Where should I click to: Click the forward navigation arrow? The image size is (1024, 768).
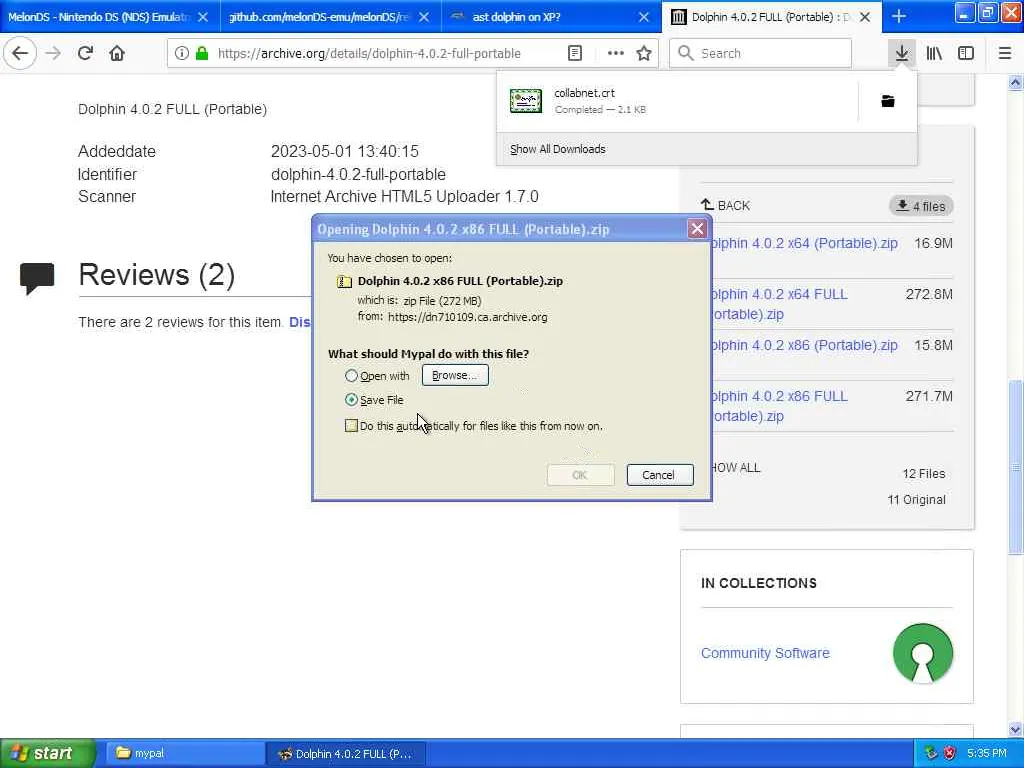[x=53, y=54]
